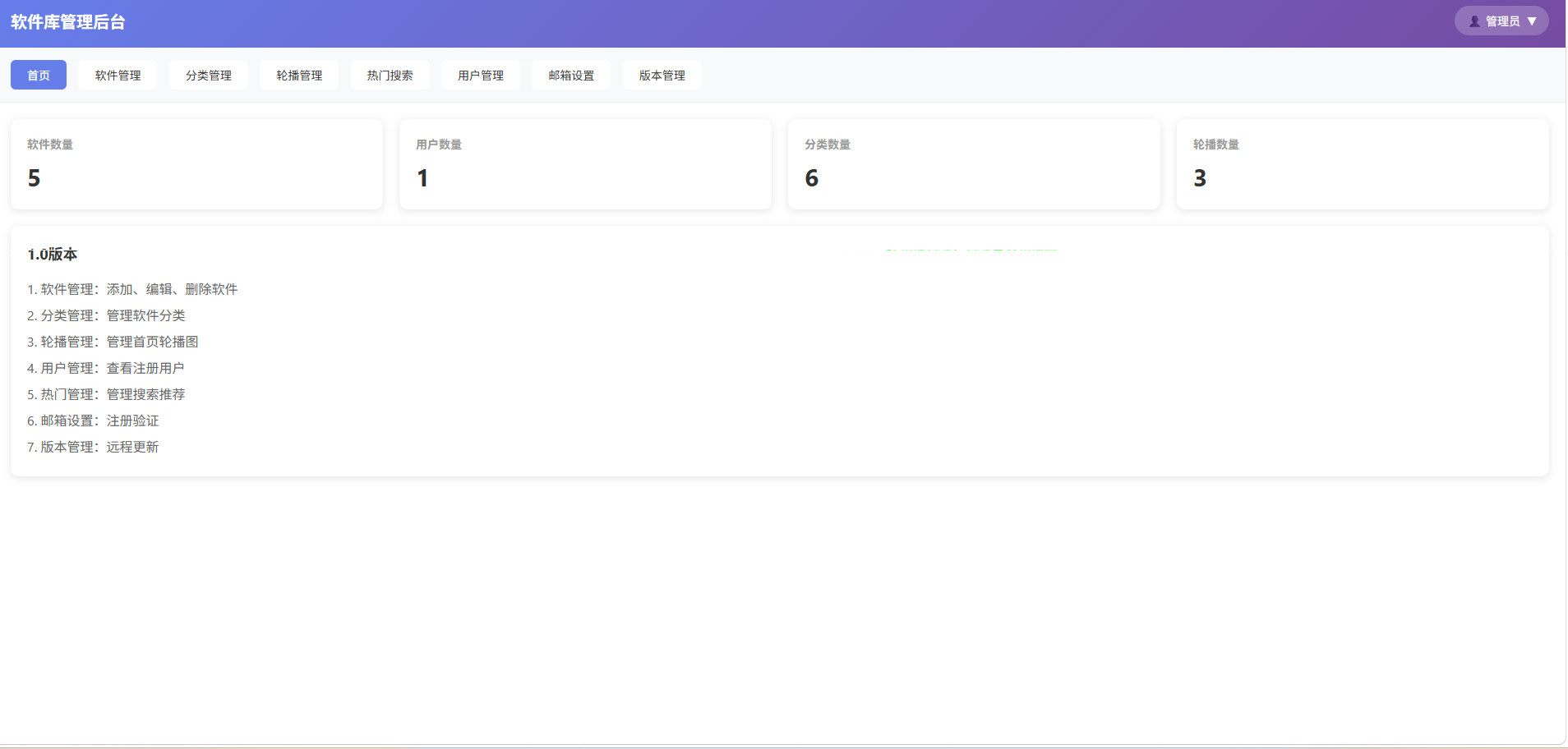Switch to the 软件管理 tab
The width and height of the screenshot is (1568, 749).
click(x=118, y=75)
